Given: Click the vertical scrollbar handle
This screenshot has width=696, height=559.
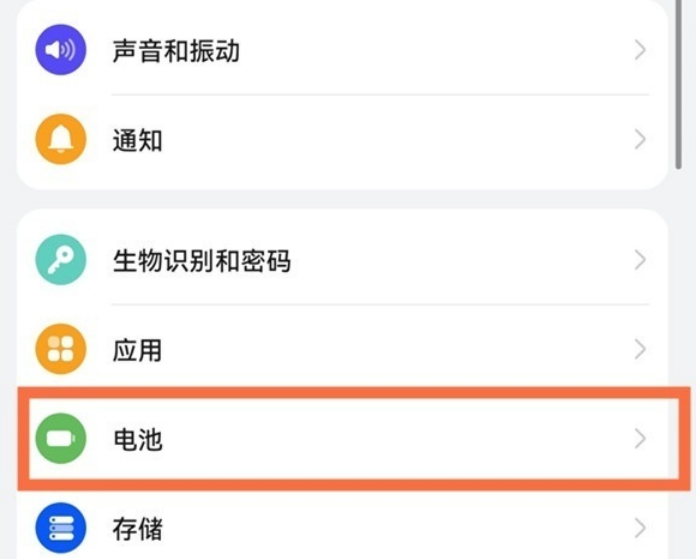Looking at the screenshot, I should 678,84.
